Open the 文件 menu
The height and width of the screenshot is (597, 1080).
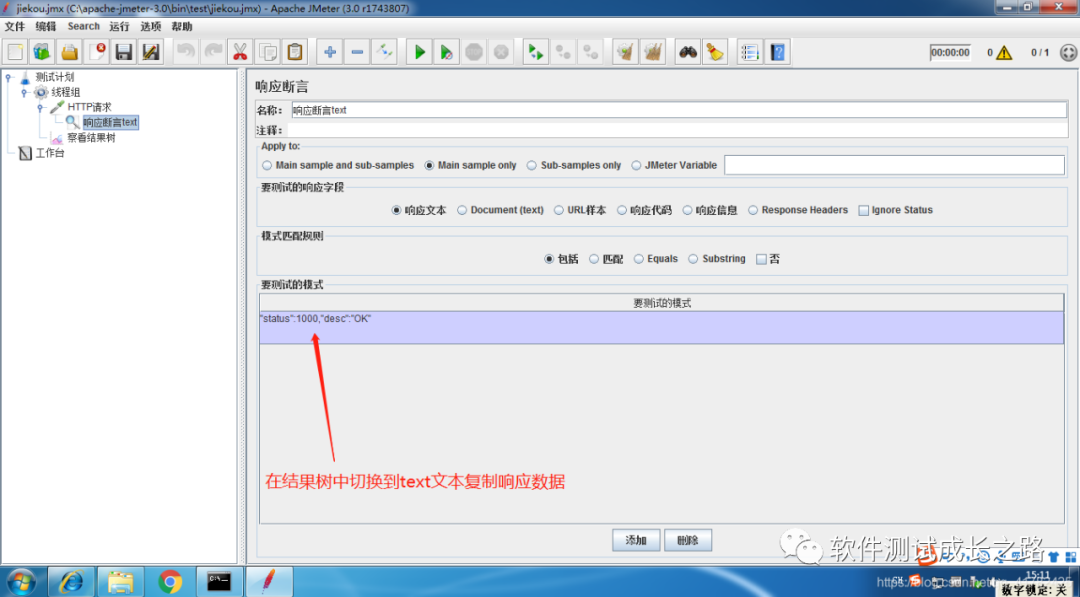coord(14,26)
